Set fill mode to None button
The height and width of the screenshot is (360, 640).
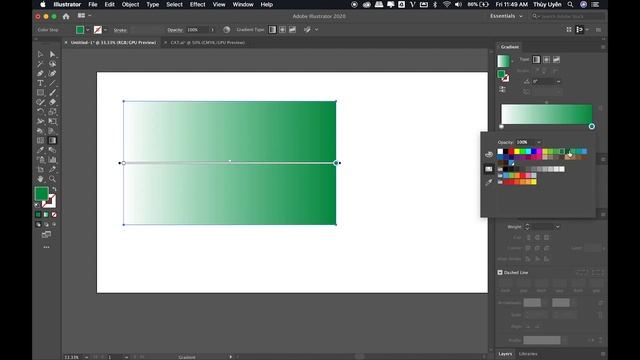pyautogui.click(x=54, y=215)
